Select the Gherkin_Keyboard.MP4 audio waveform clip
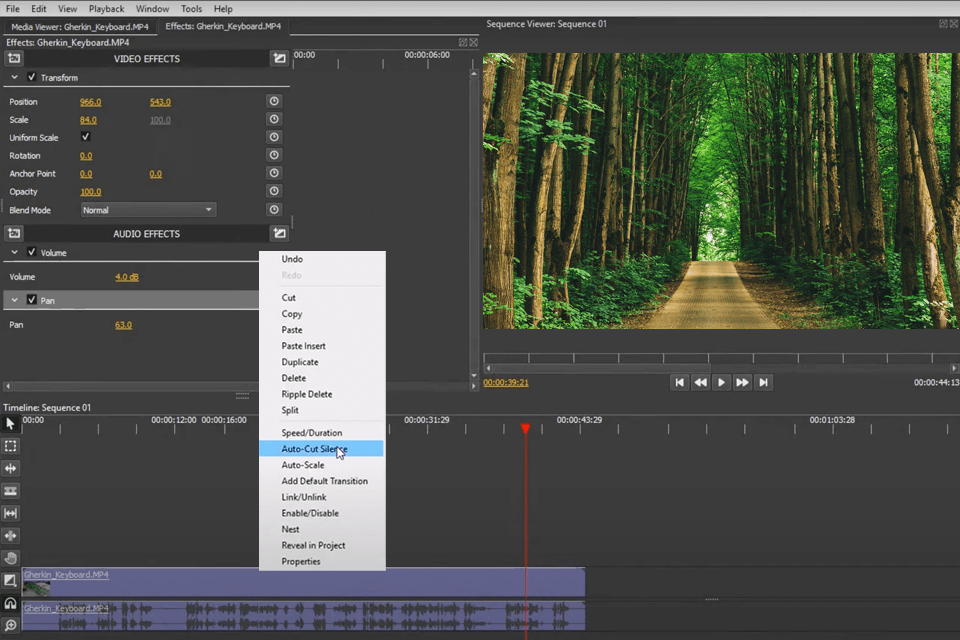The image size is (960, 640). (304, 616)
